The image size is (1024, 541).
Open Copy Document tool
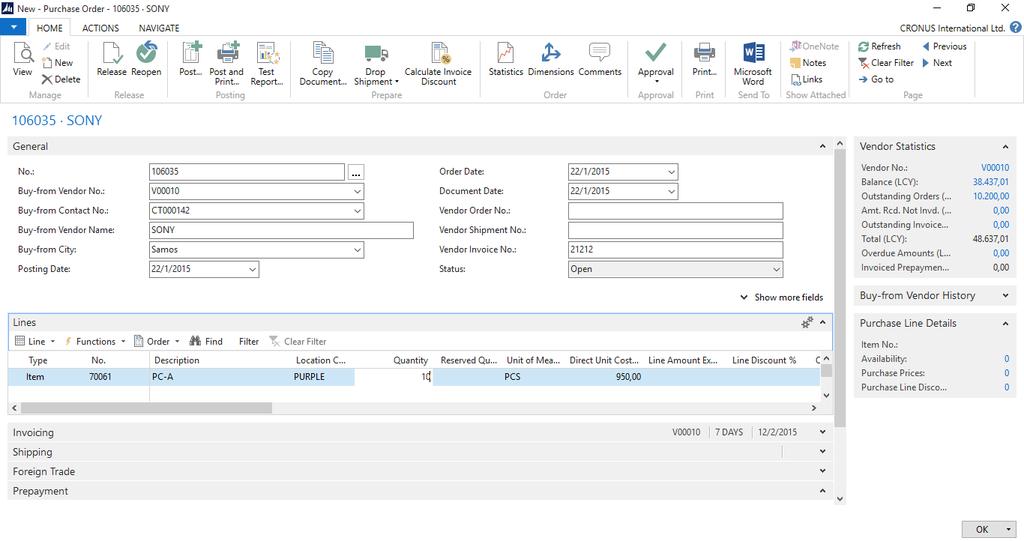(323, 63)
